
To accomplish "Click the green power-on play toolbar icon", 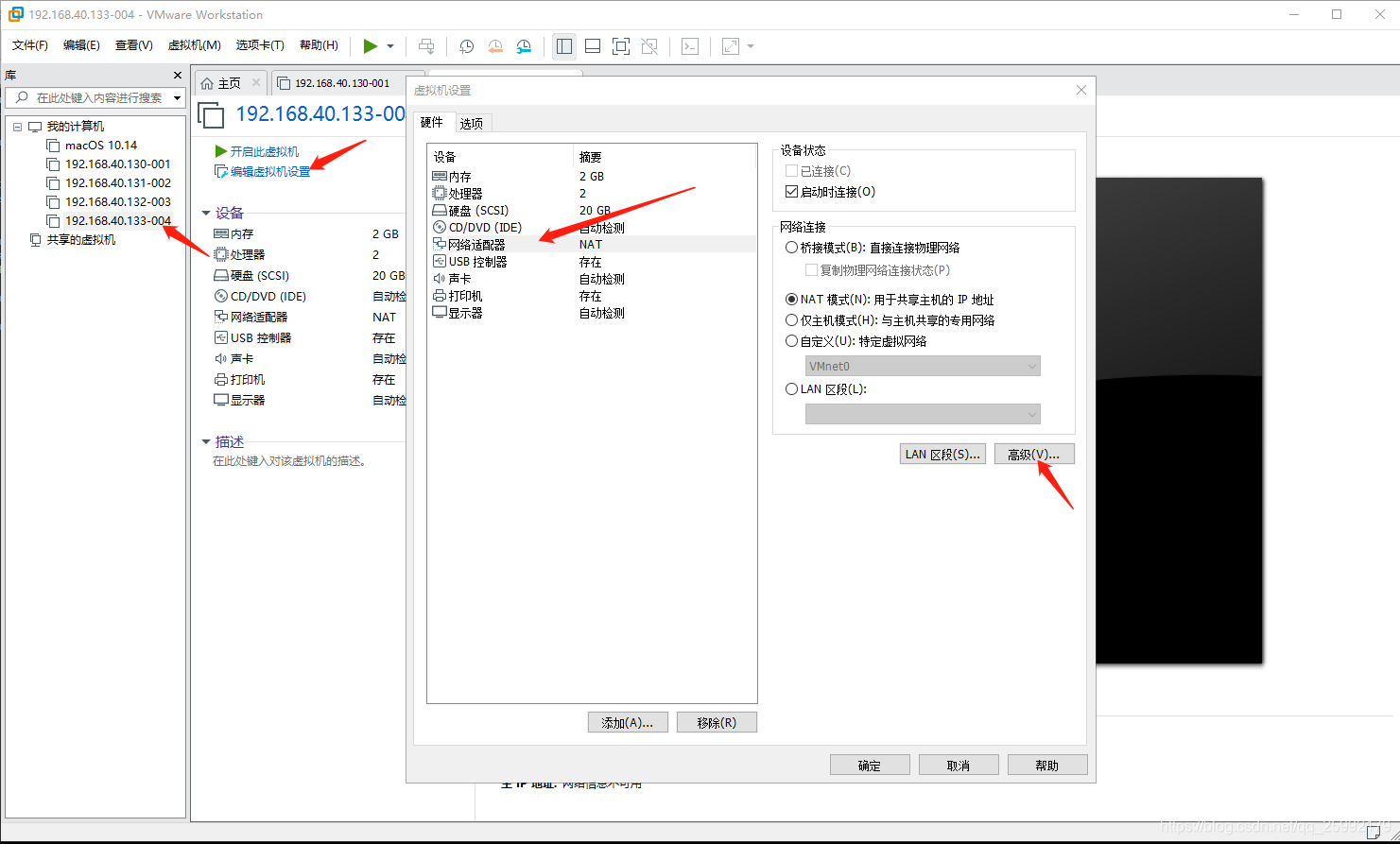I will [x=370, y=46].
